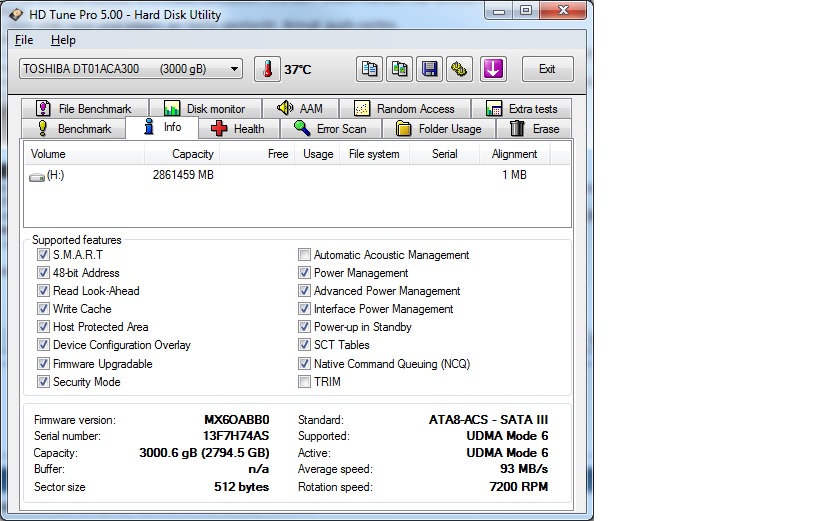Toggle the SCT Tables checkbox
Viewport: 816px width, 521px height.
click(304, 345)
